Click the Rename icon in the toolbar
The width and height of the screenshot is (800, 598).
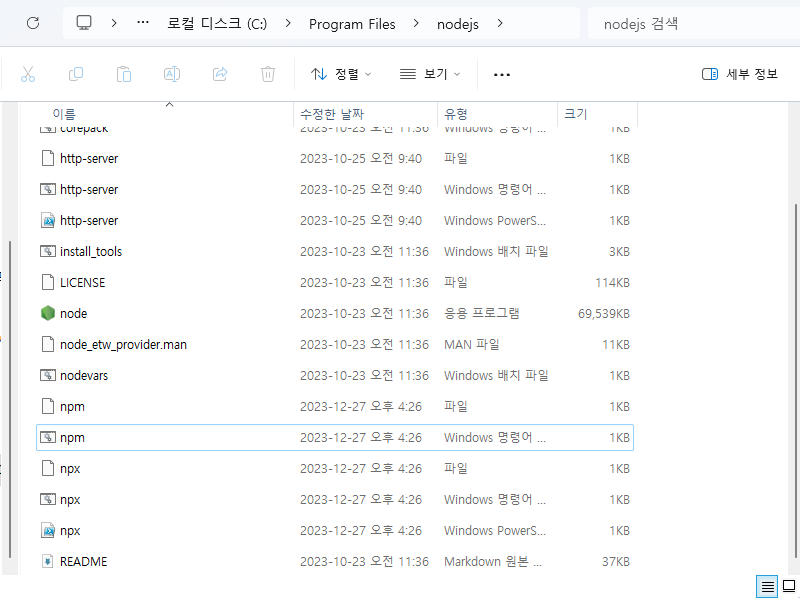(171, 74)
